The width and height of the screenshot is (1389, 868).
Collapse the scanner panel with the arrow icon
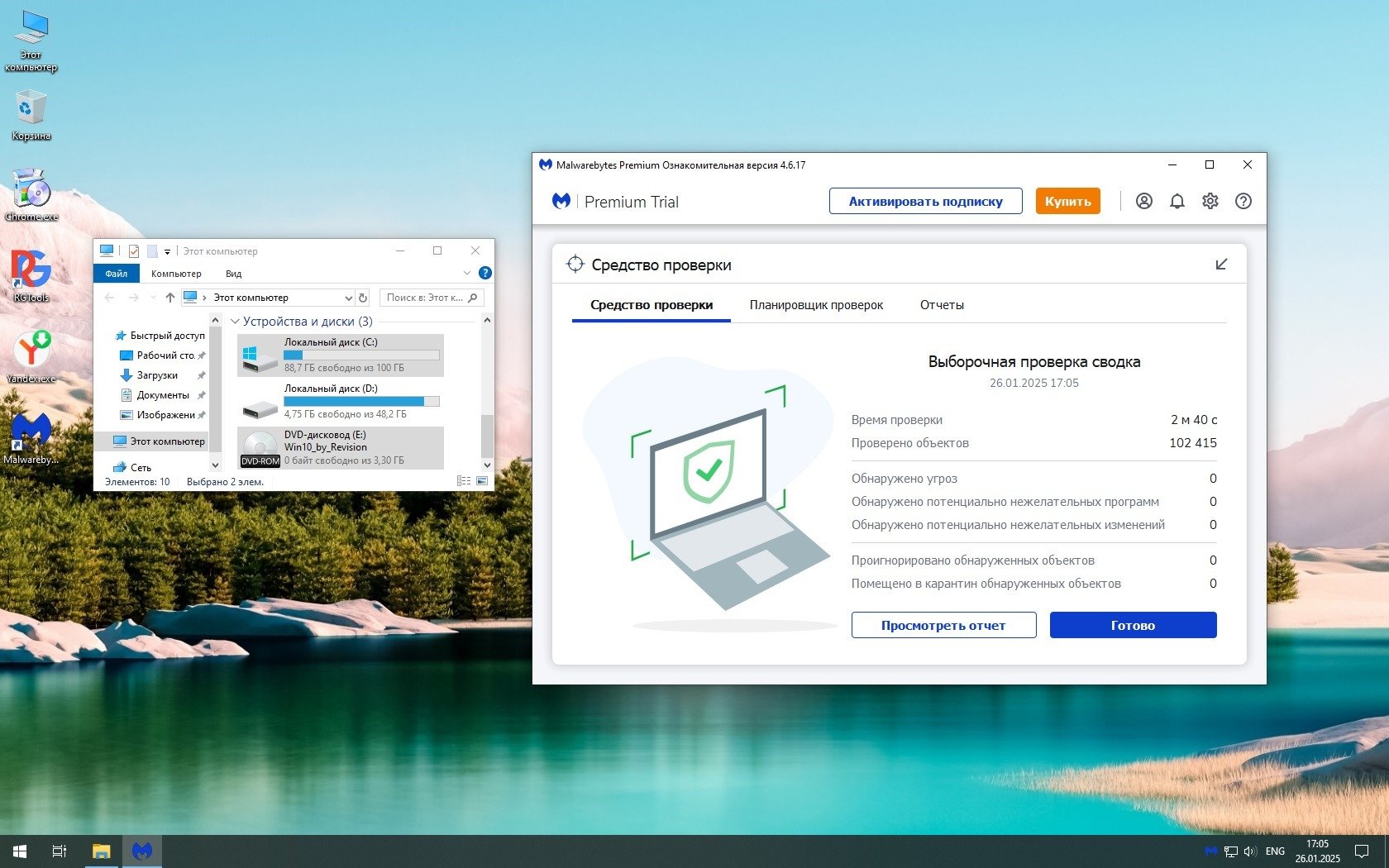pos(1222,265)
